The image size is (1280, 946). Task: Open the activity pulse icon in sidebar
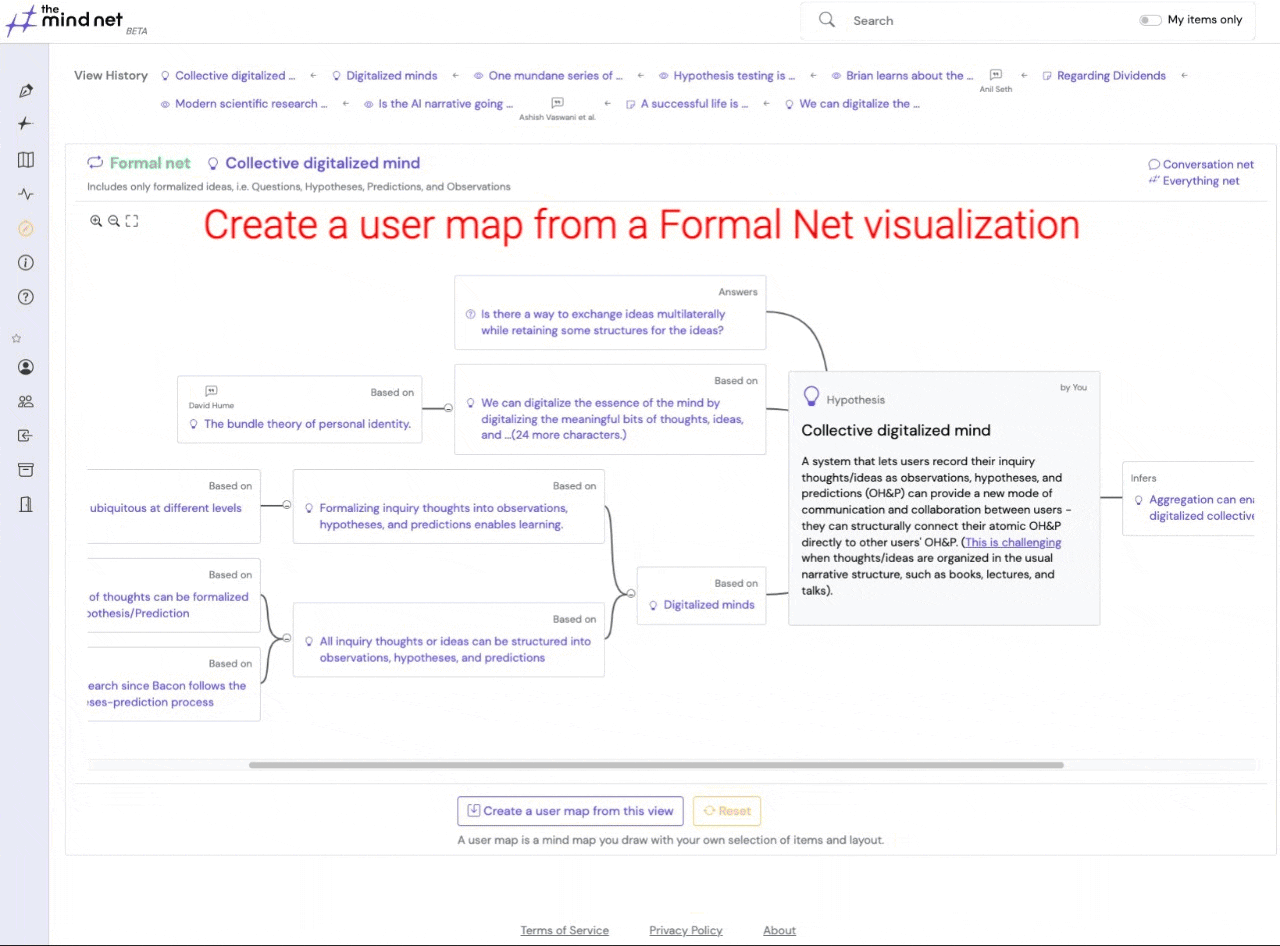pyautogui.click(x=26, y=194)
